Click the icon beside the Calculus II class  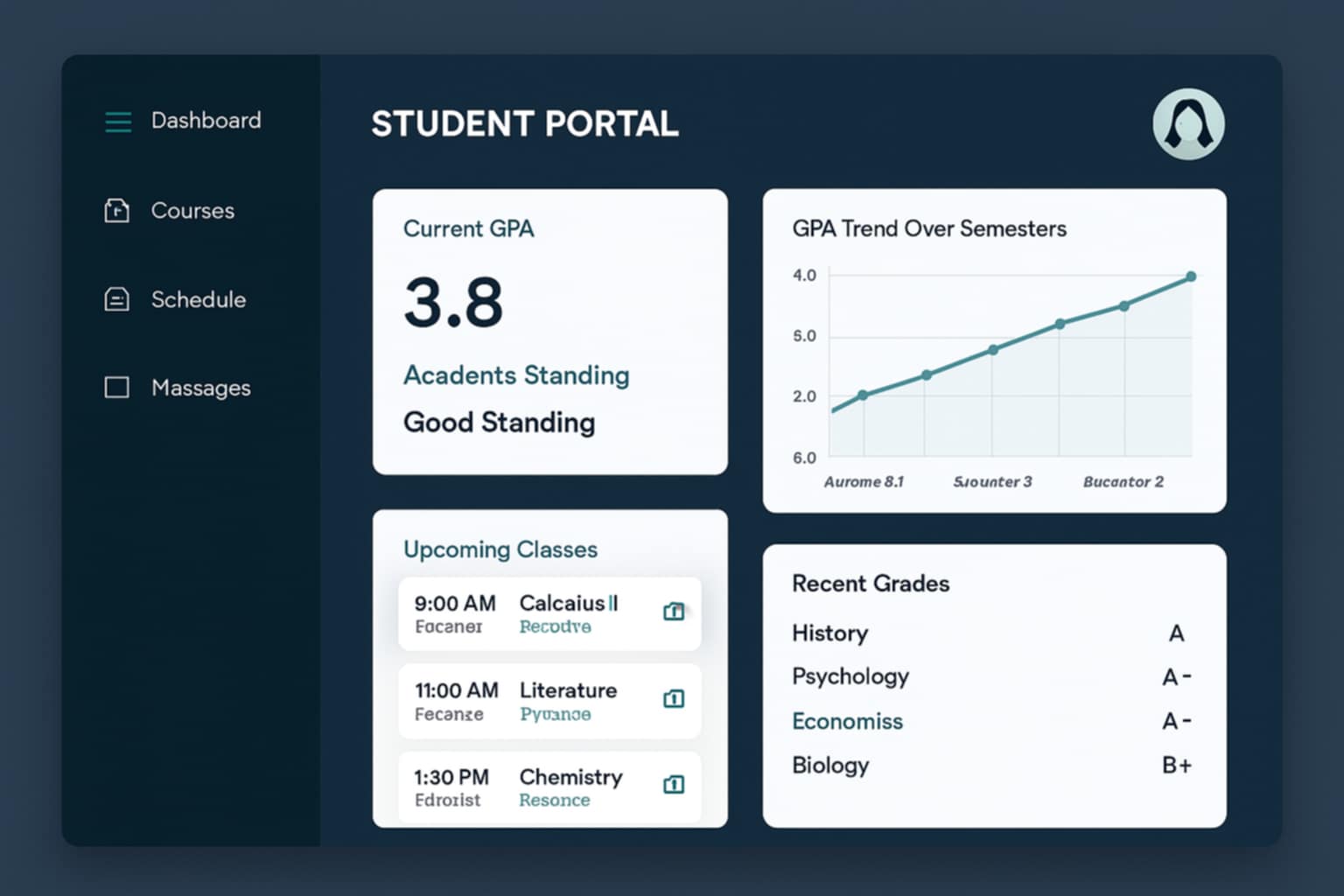pos(674,612)
